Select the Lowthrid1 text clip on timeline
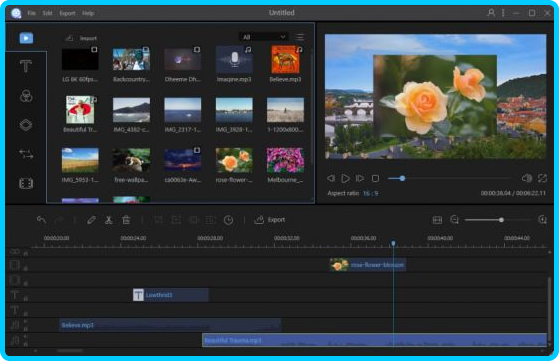The image size is (559, 361). [x=170, y=295]
